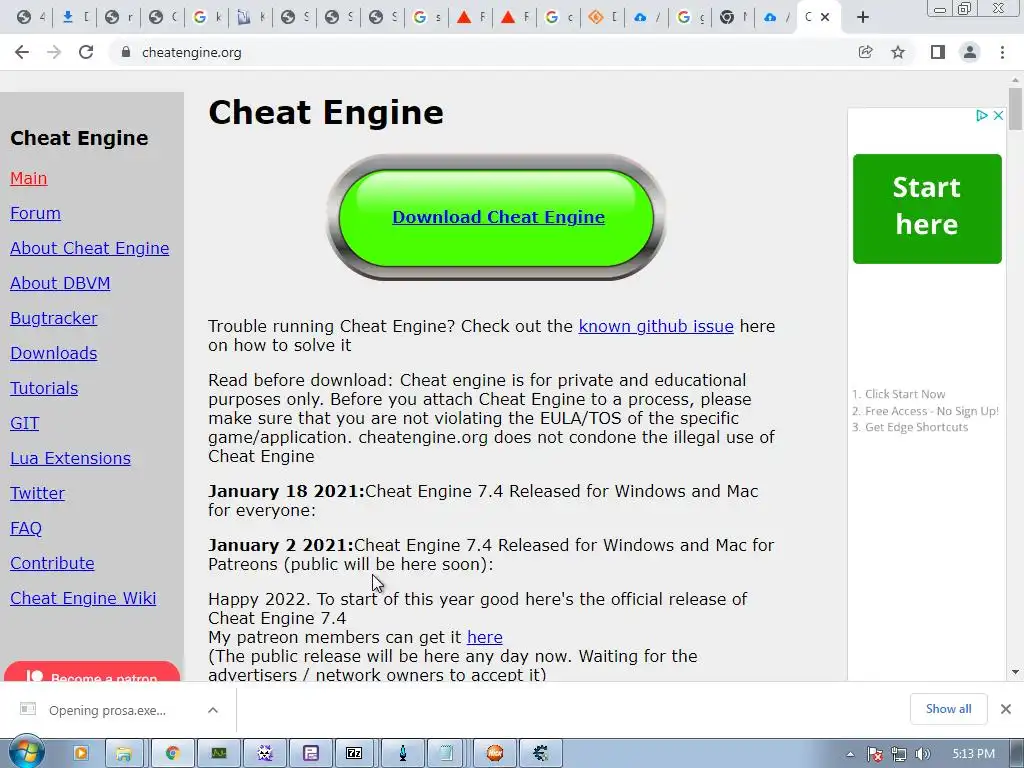Open the notepad taskbar application

coord(447,754)
